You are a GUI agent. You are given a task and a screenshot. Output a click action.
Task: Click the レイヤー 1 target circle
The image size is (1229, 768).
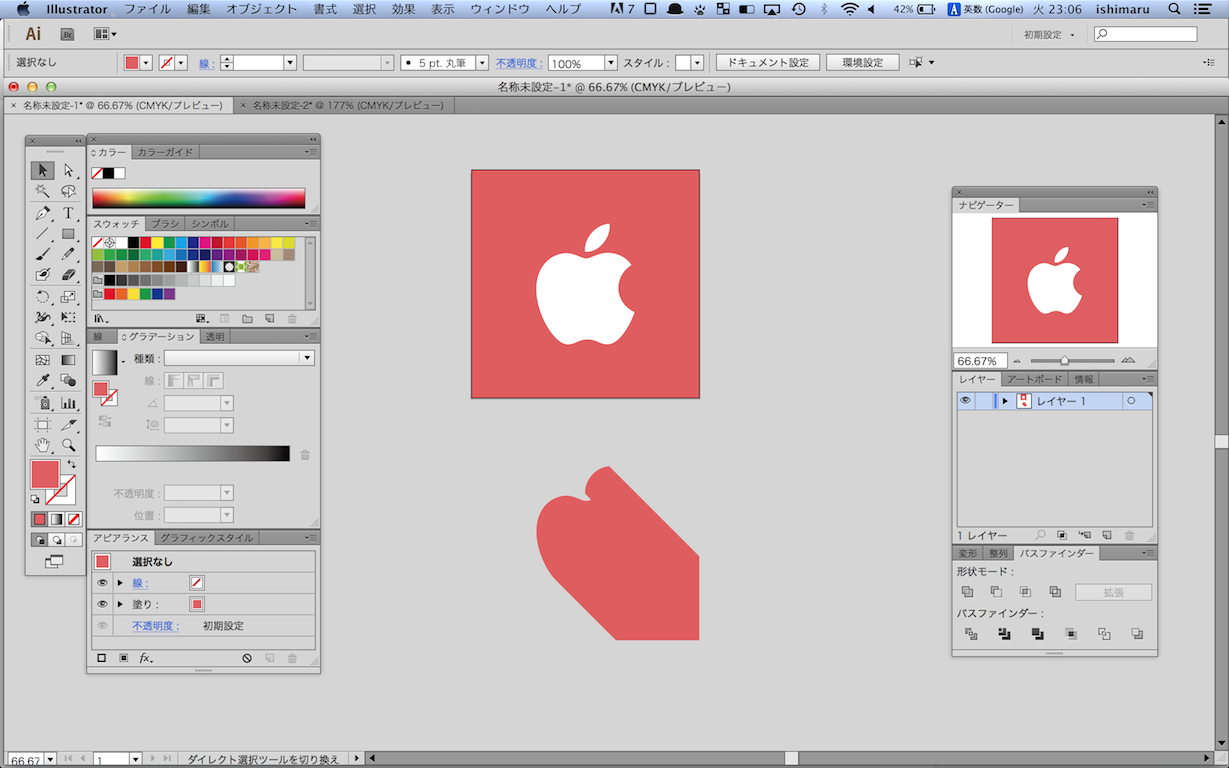tap(1131, 401)
